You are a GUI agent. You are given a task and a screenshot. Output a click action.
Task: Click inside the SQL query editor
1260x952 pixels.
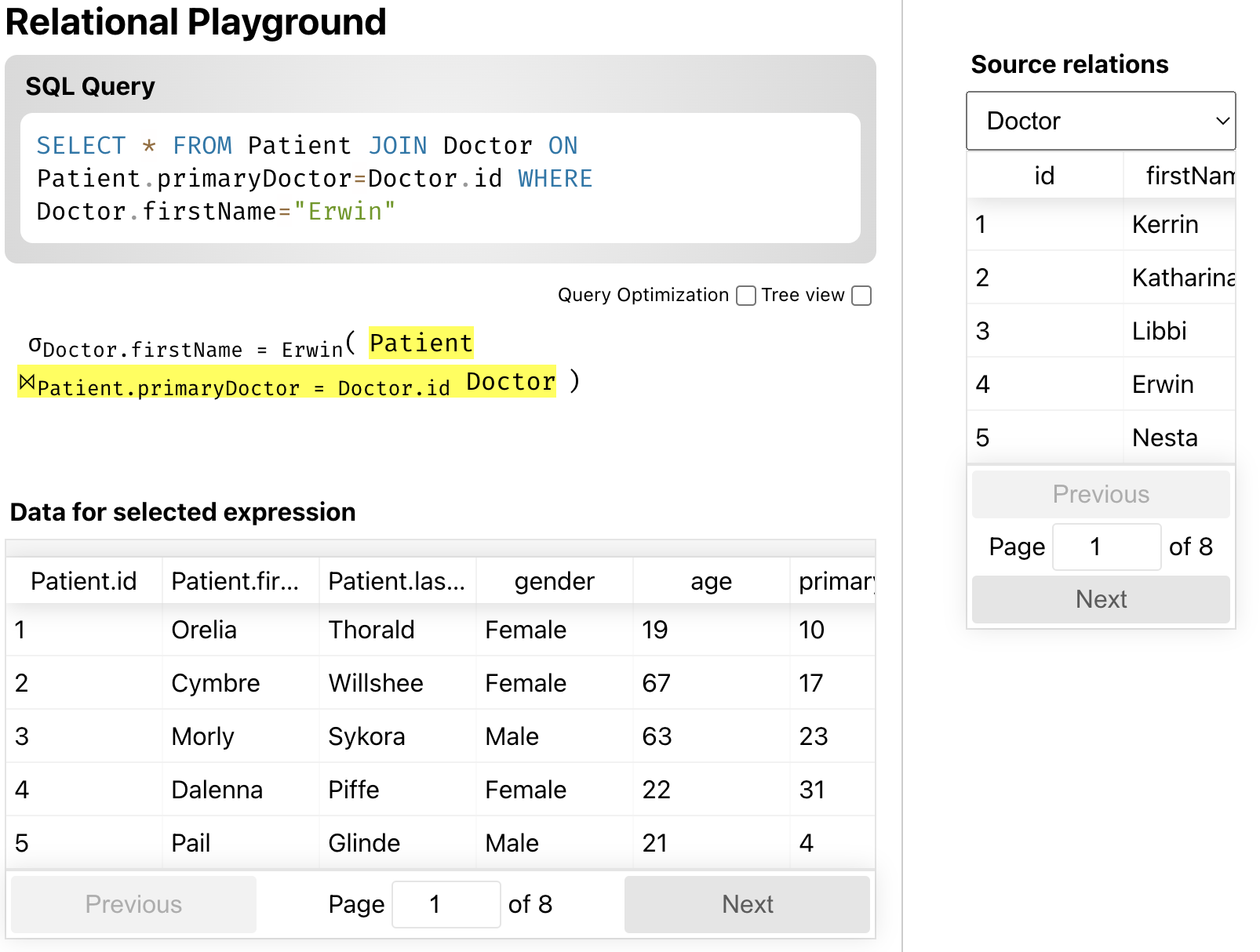439,179
